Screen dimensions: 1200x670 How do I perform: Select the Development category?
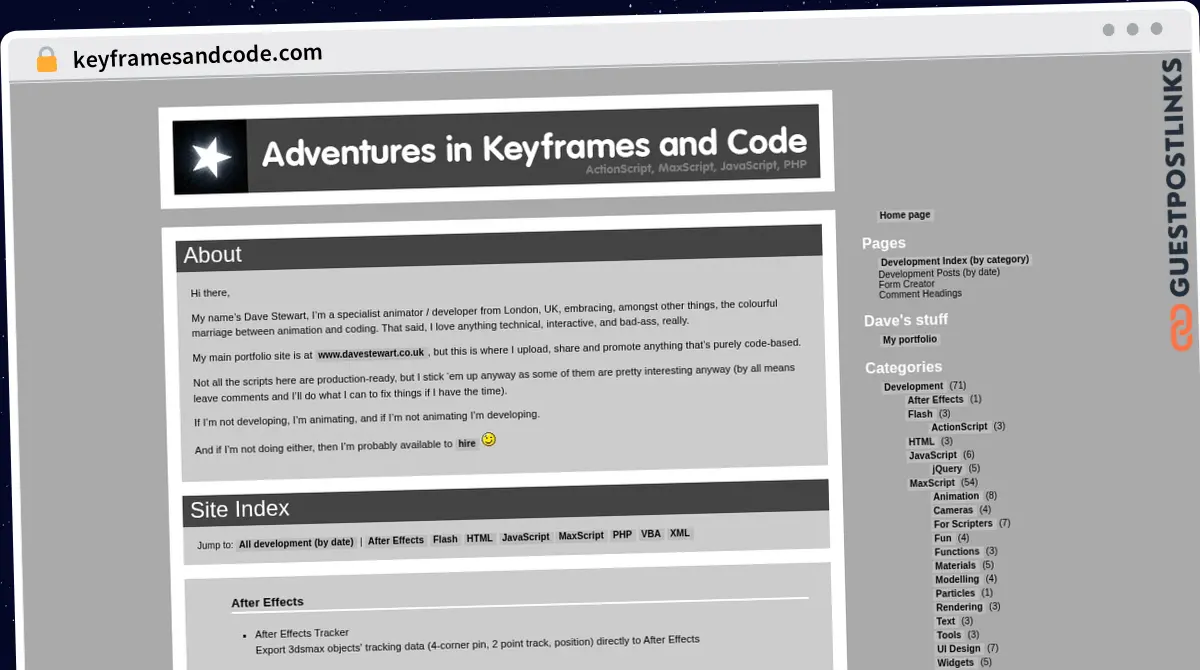(x=913, y=386)
